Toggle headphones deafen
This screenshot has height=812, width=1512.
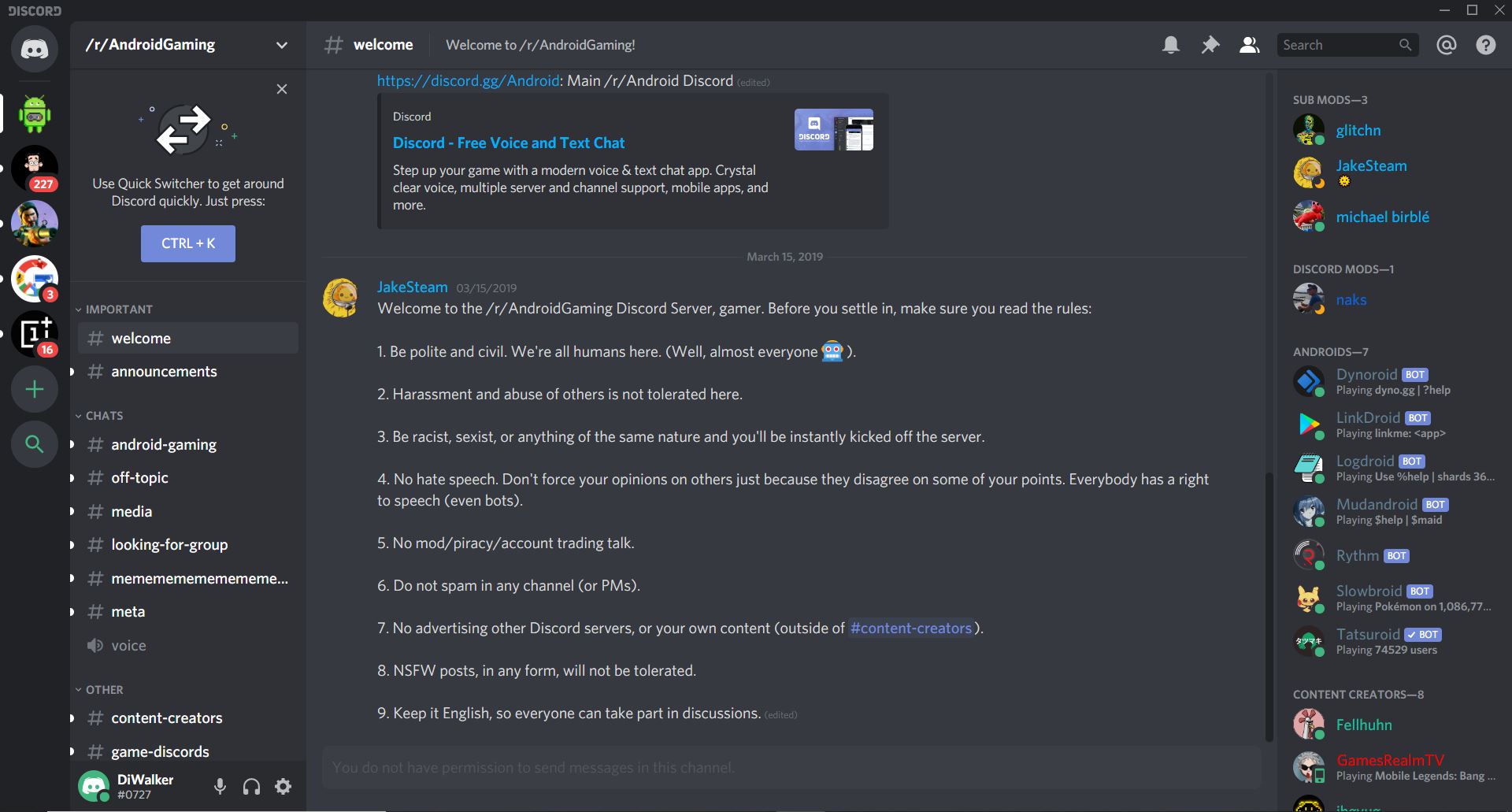click(x=252, y=786)
